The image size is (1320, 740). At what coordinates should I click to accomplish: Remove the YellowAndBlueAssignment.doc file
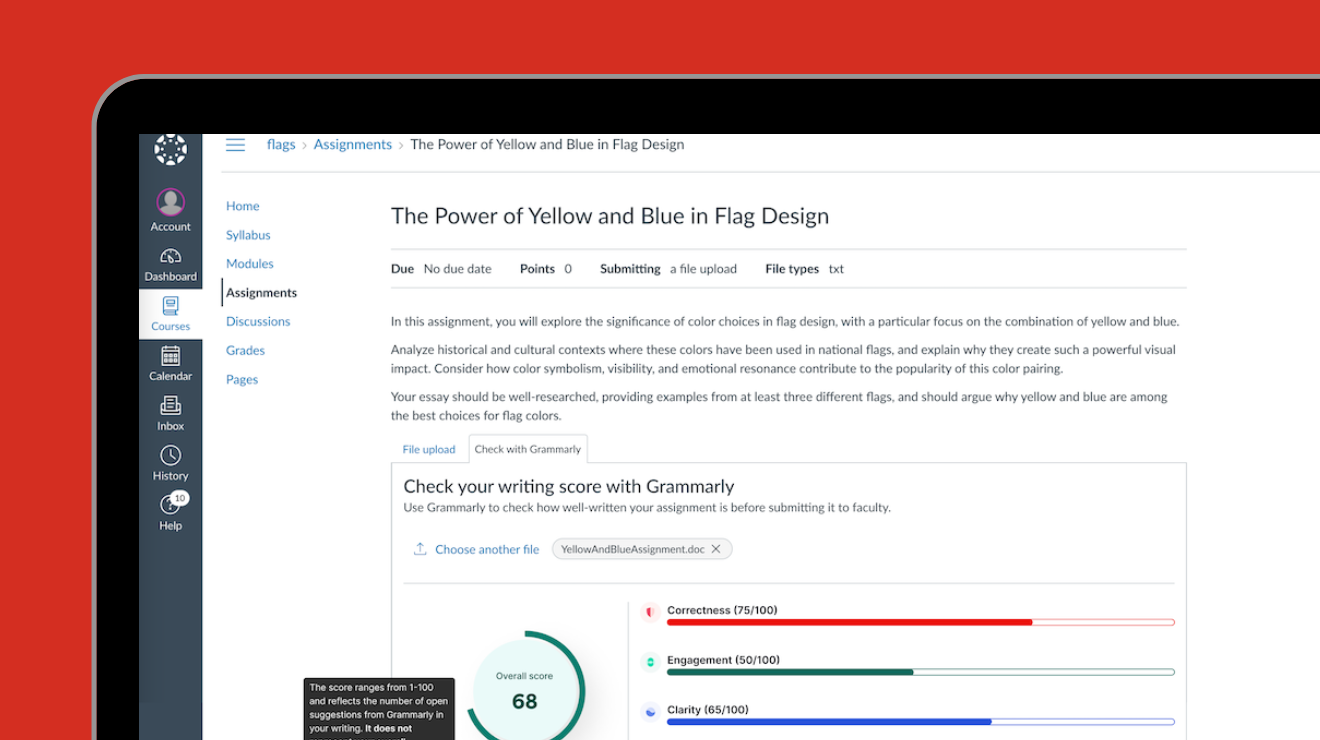[x=716, y=548]
